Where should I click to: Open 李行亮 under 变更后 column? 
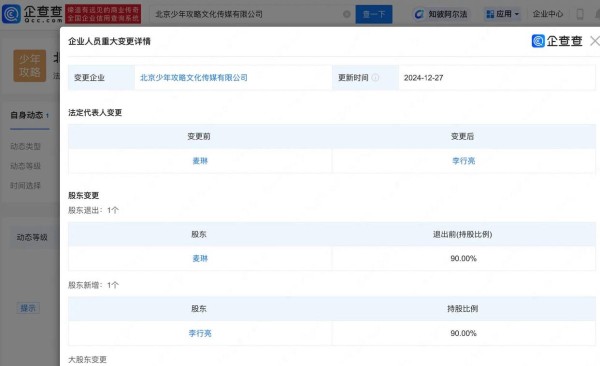pyautogui.click(x=463, y=161)
